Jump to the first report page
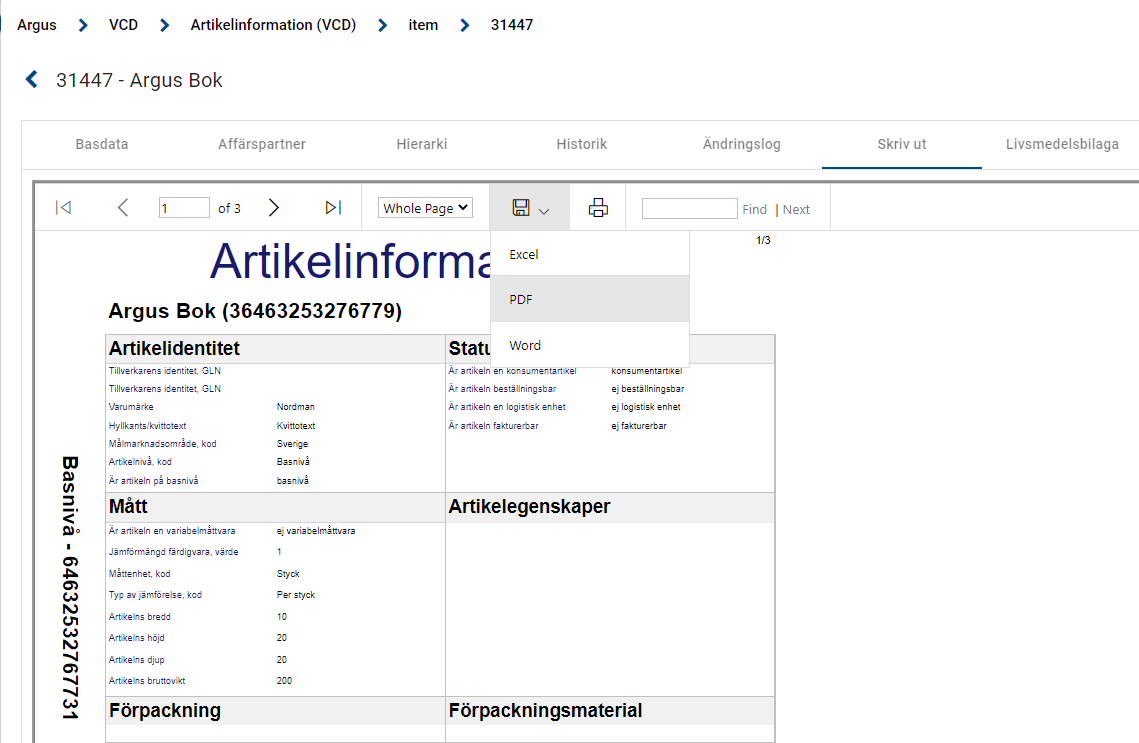This screenshot has width=1139, height=743. (64, 208)
